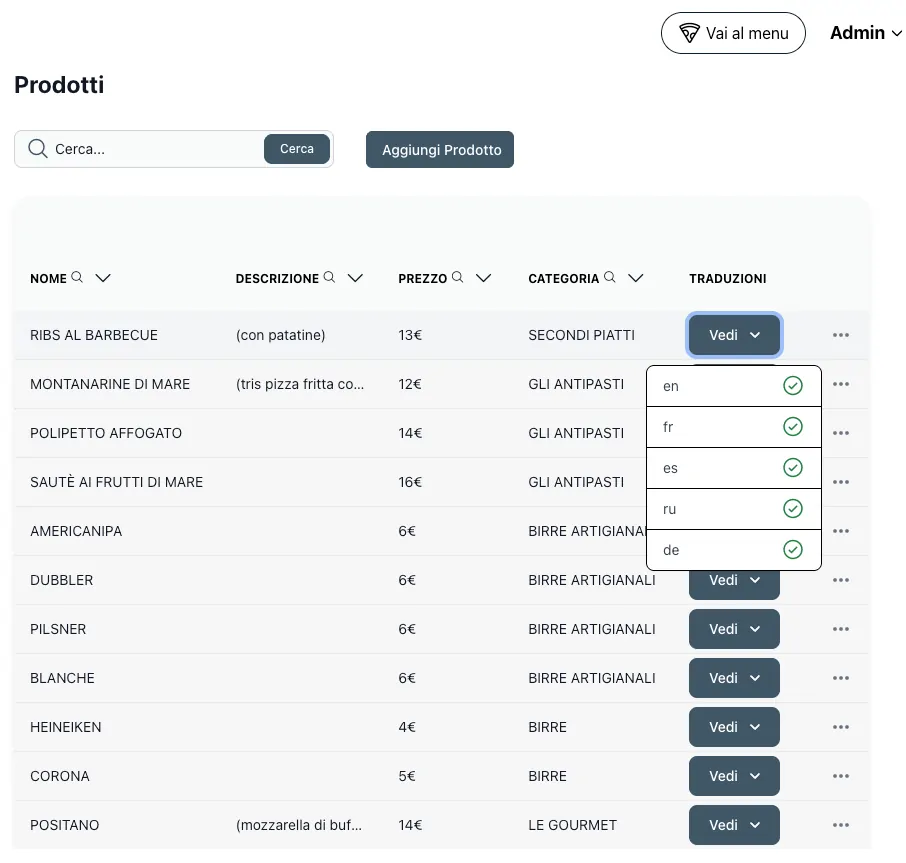The width and height of the screenshot is (906, 863).
Task: Click the pizza icon in Vai al menu
Action: click(x=689, y=33)
